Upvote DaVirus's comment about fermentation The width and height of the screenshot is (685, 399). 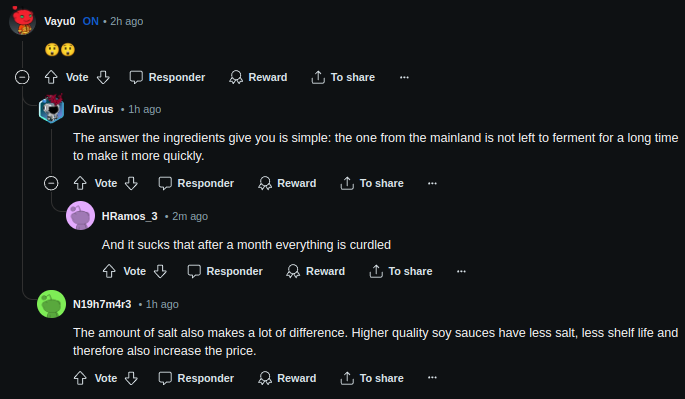80,183
